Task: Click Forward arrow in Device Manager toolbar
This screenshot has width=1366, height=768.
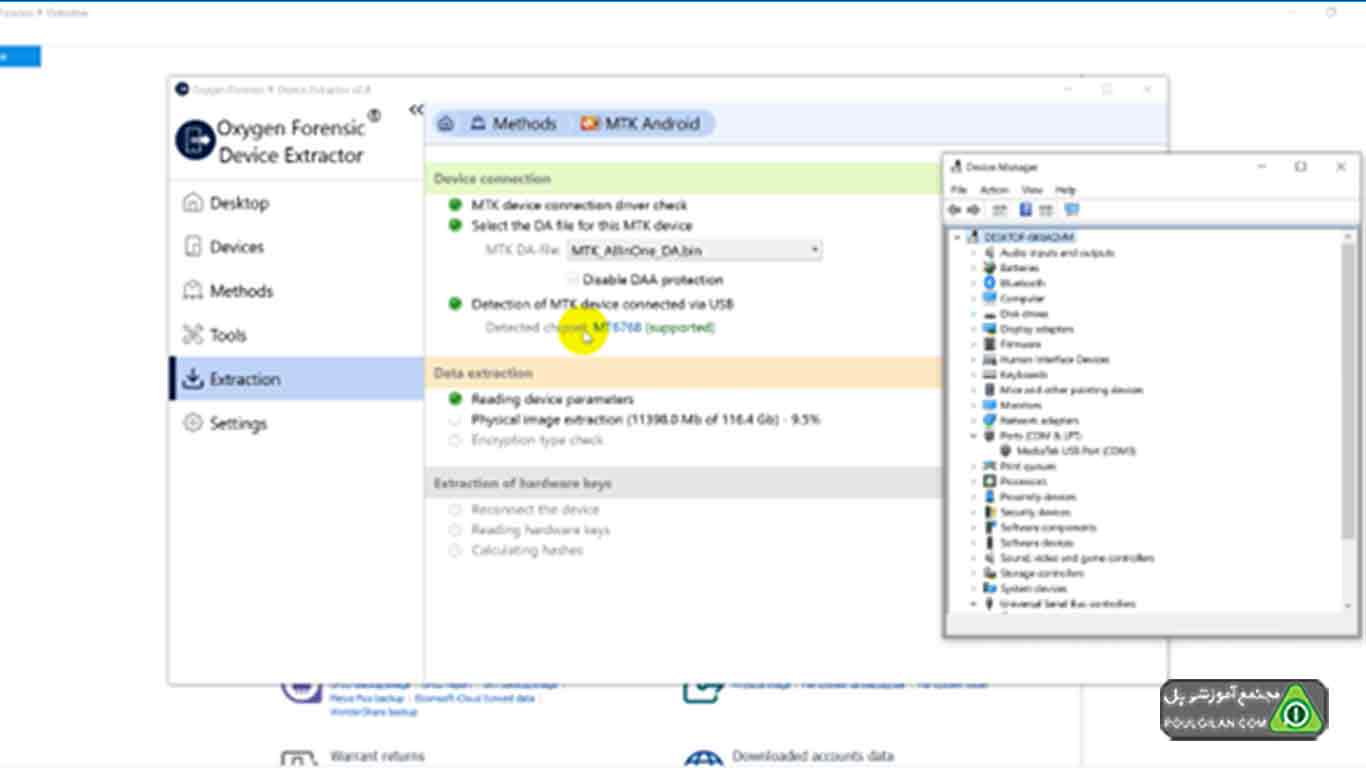Action: tap(973, 210)
